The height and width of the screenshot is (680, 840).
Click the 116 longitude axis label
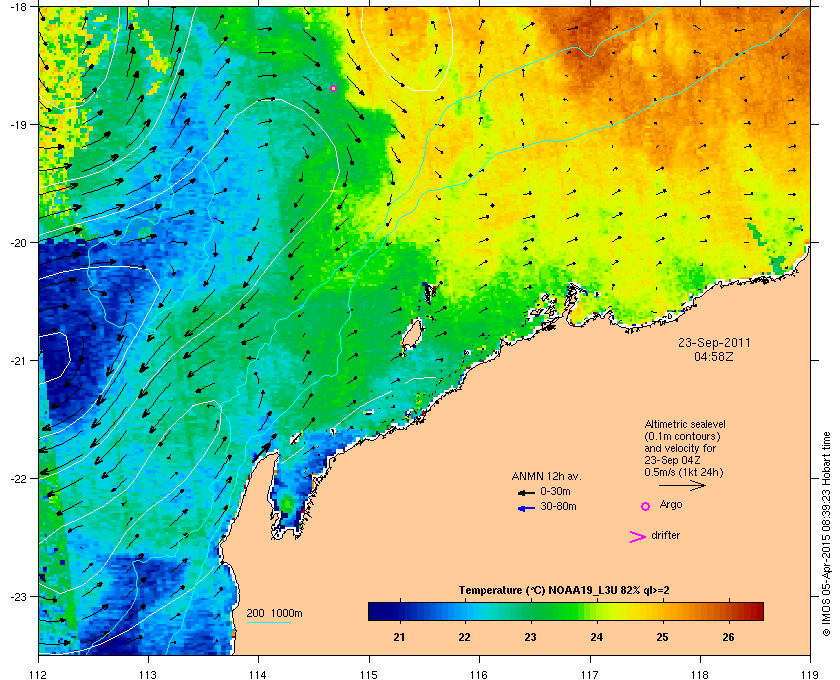coord(479,674)
